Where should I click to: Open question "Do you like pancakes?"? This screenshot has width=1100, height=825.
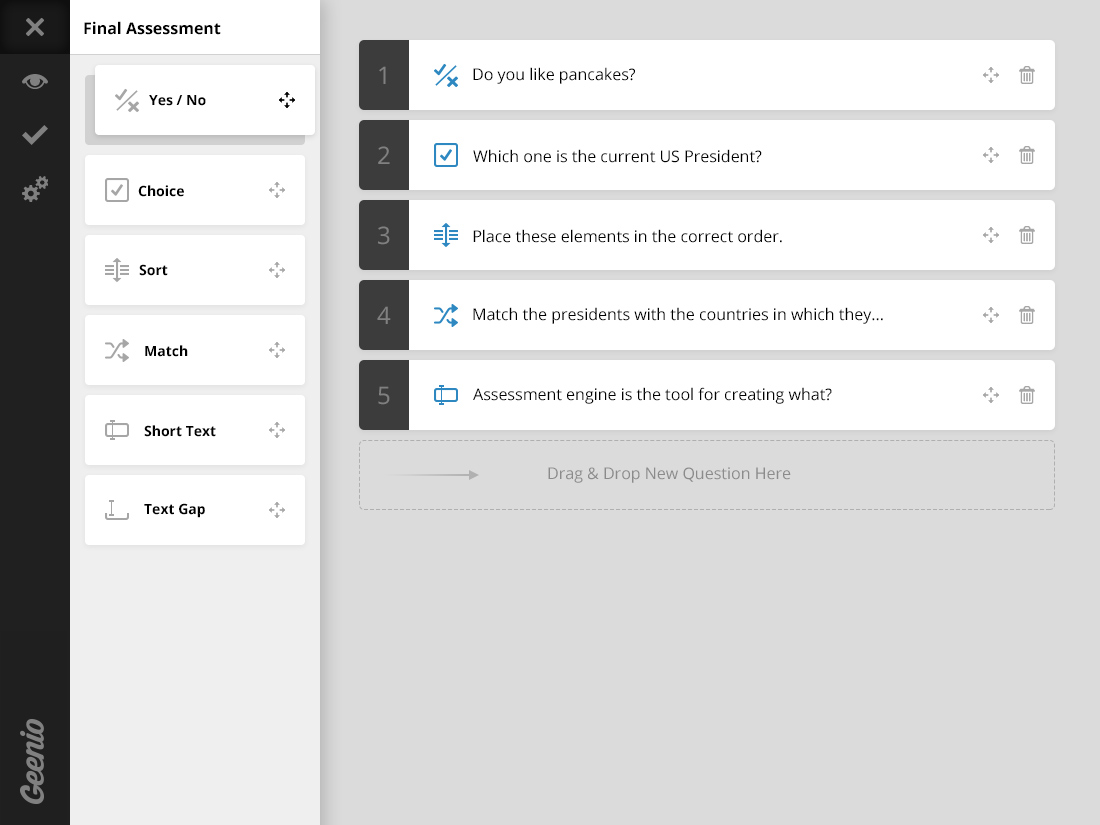[x=554, y=75]
